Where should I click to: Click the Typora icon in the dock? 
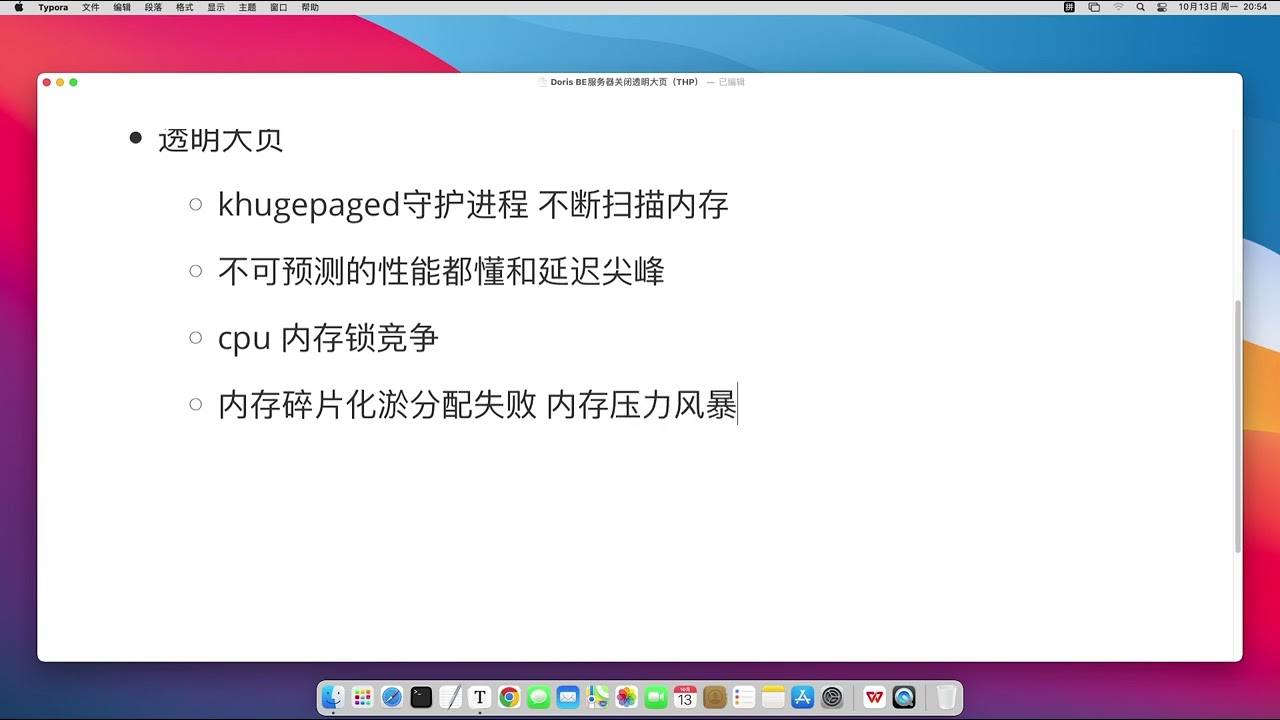point(480,697)
